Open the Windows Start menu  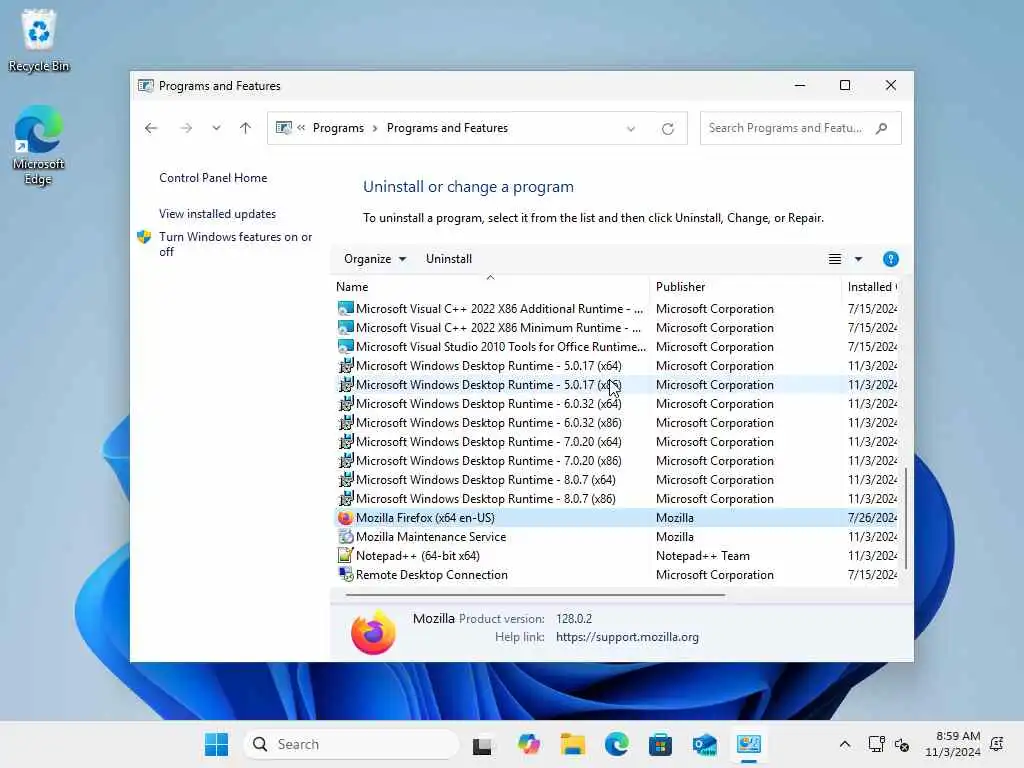coord(216,744)
